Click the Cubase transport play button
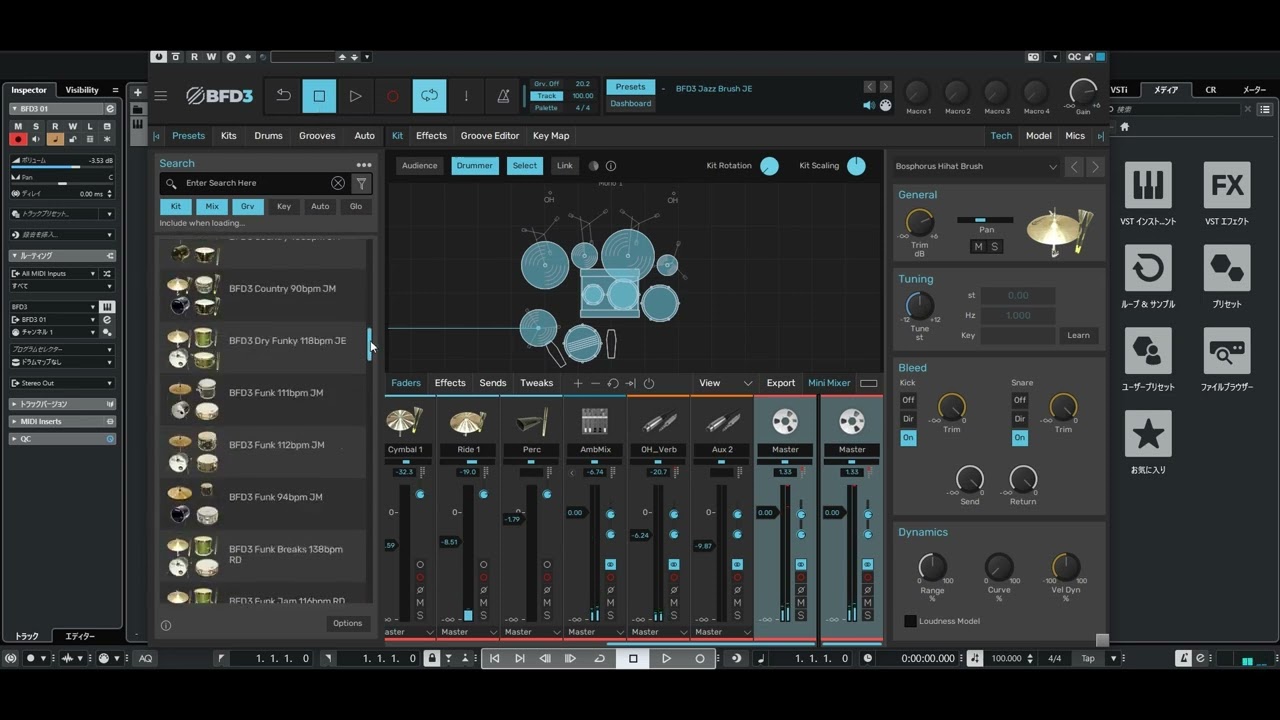Screen dimensions: 1280x720 pyautogui.click(x=666, y=658)
